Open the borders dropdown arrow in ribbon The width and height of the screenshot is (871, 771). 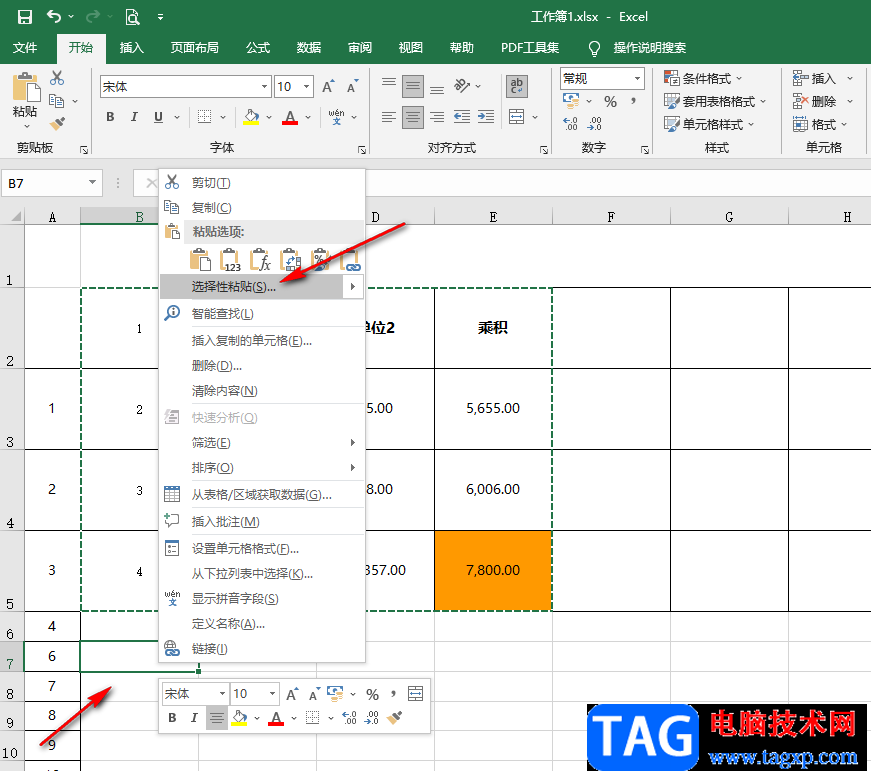(223, 117)
